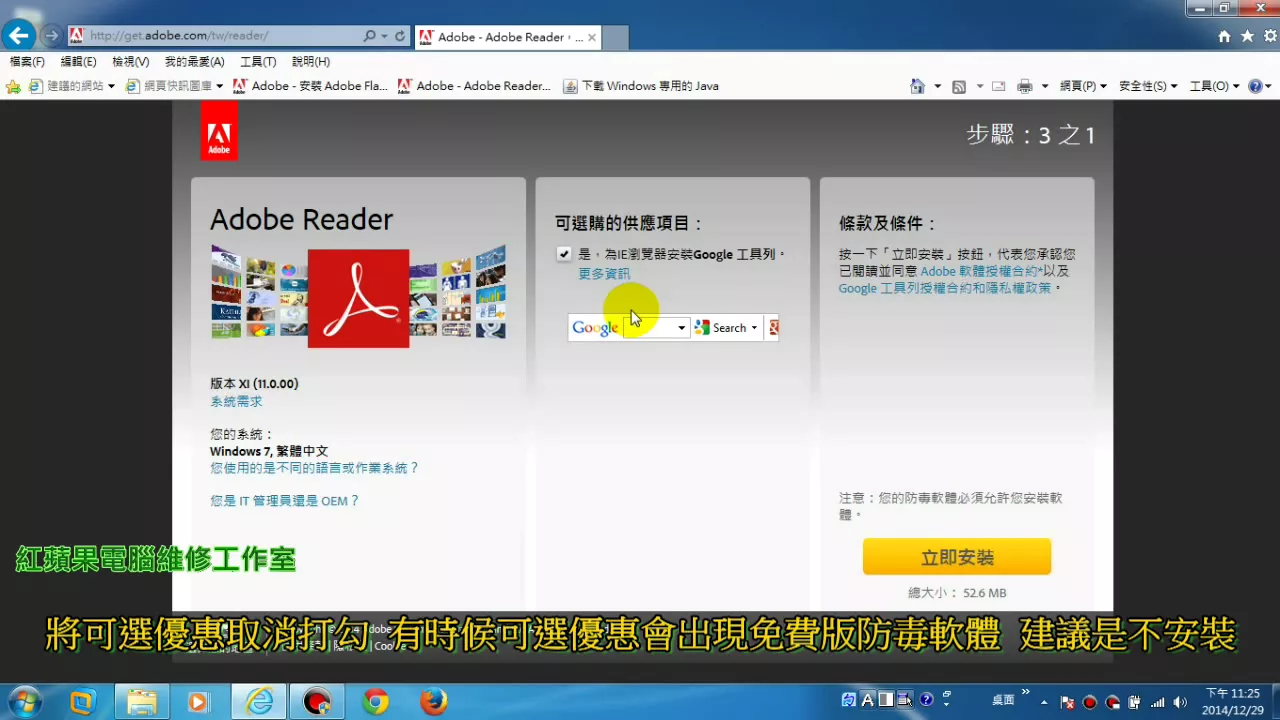Screen dimensions: 1280x720
Task: Expand the 網頁快訊圖庫 dropdown arrow
Action: 219,86
